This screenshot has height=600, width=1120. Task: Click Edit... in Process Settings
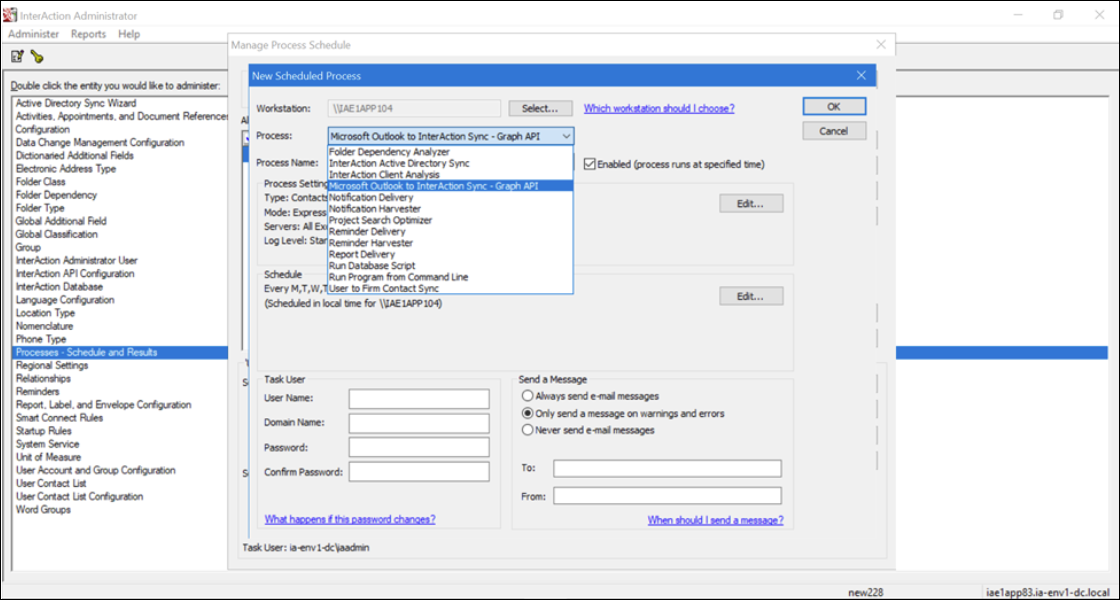click(751, 204)
